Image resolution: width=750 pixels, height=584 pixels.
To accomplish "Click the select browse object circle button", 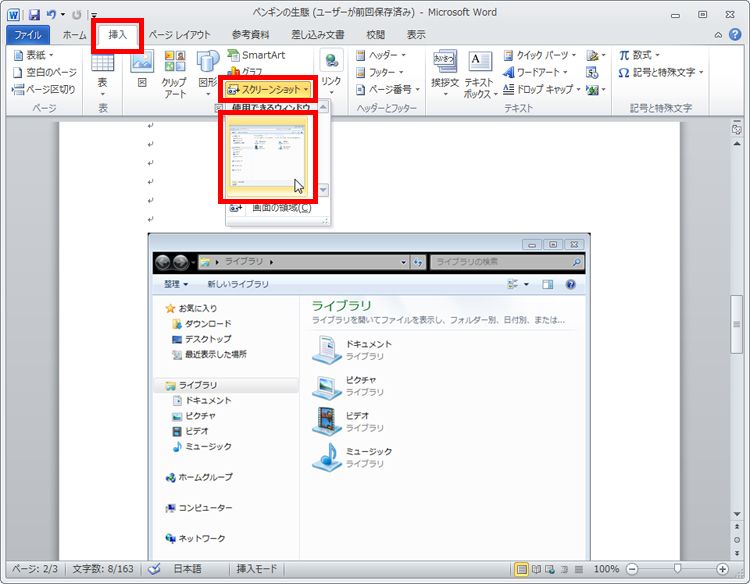I will (x=737, y=540).
